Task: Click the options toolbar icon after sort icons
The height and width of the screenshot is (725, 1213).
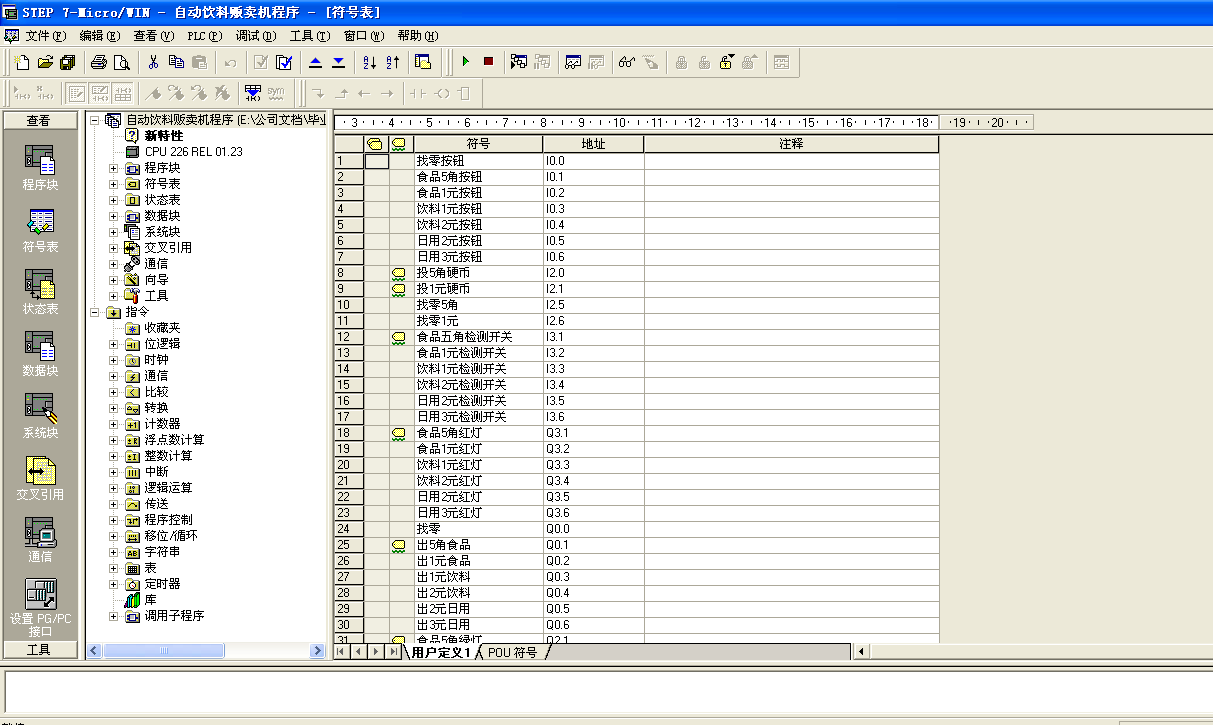Action: [x=423, y=62]
